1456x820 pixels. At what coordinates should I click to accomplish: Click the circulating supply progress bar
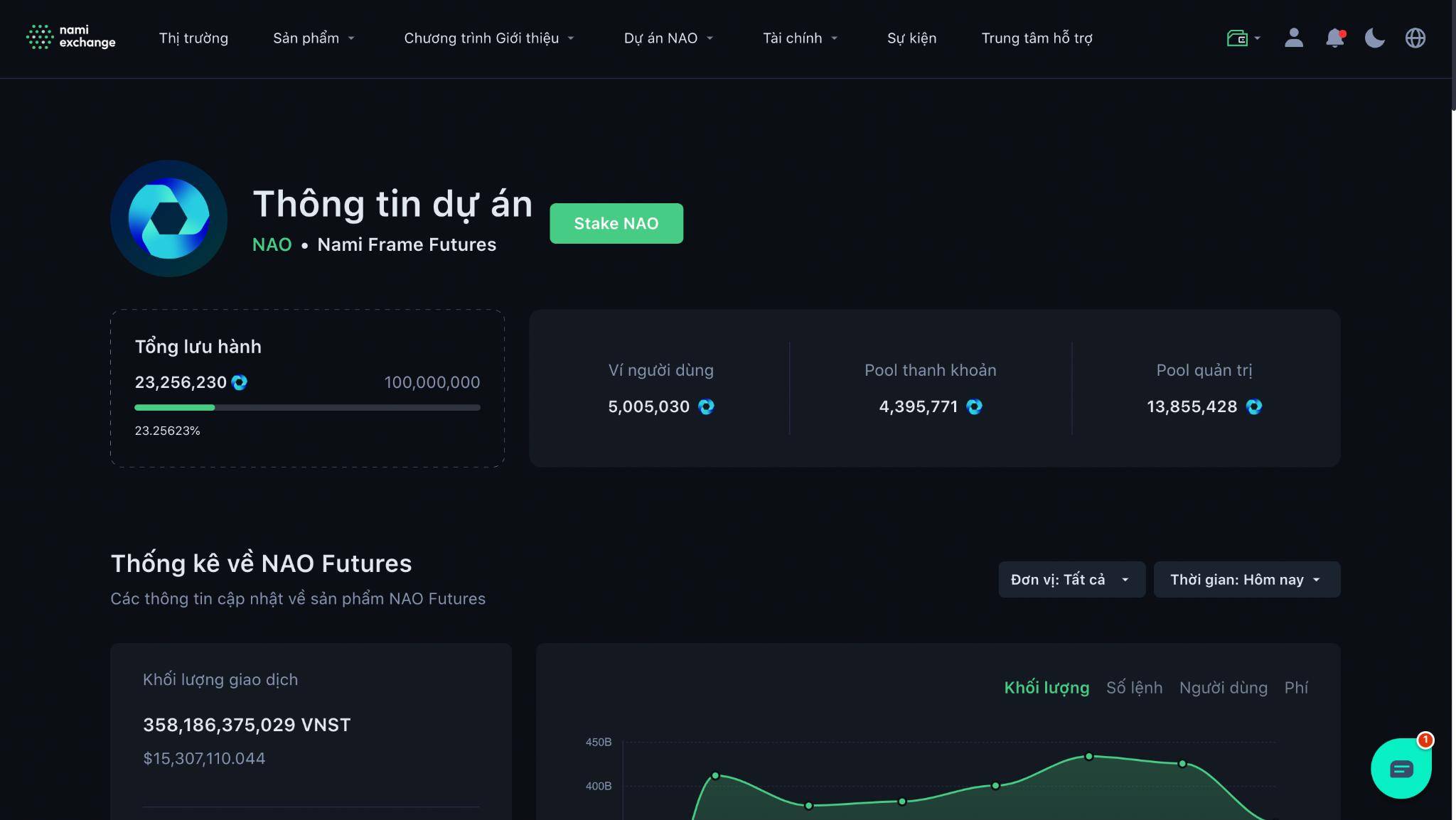click(307, 407)
